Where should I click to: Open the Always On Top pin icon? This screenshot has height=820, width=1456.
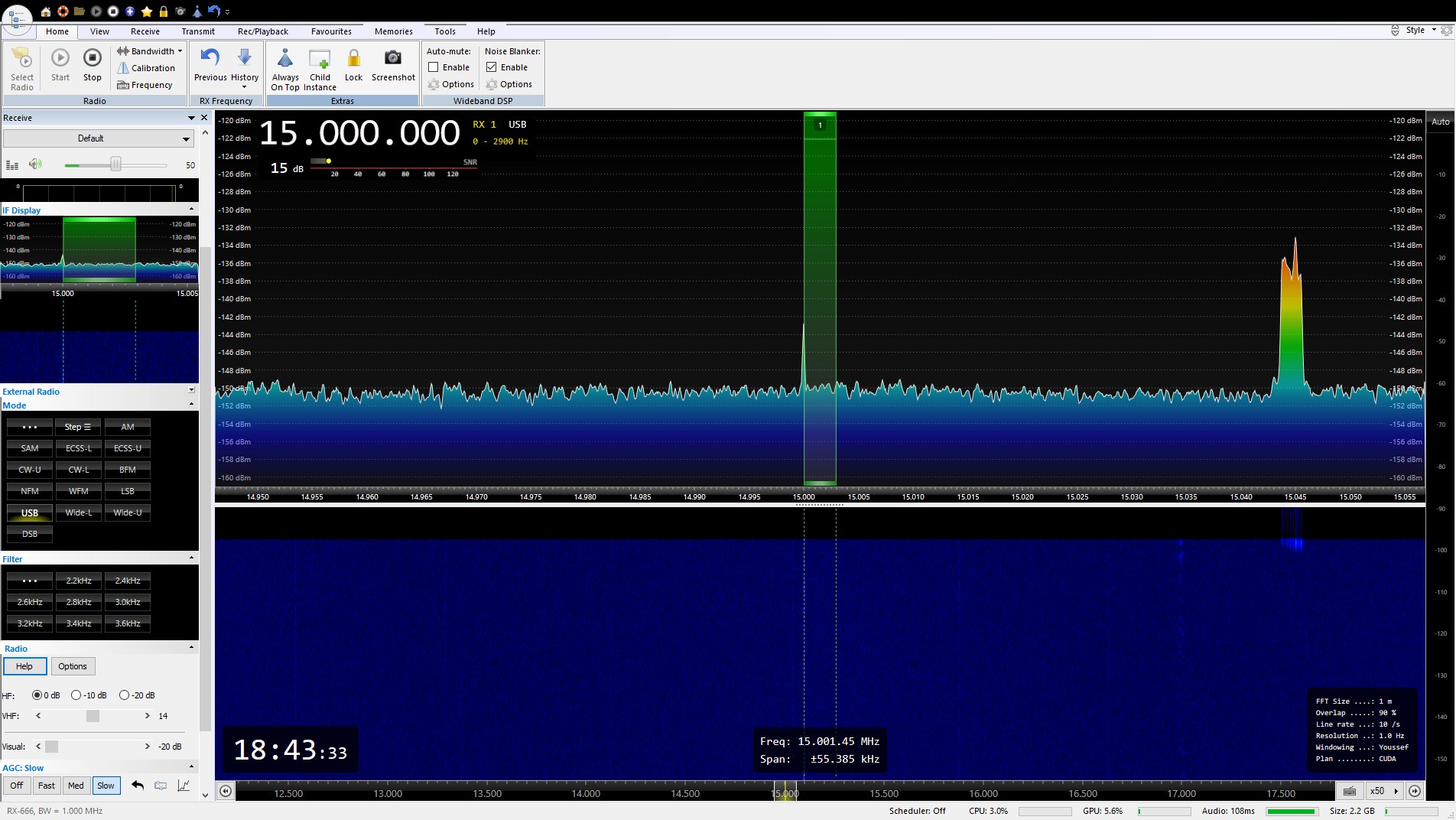(x=285, y=59)
